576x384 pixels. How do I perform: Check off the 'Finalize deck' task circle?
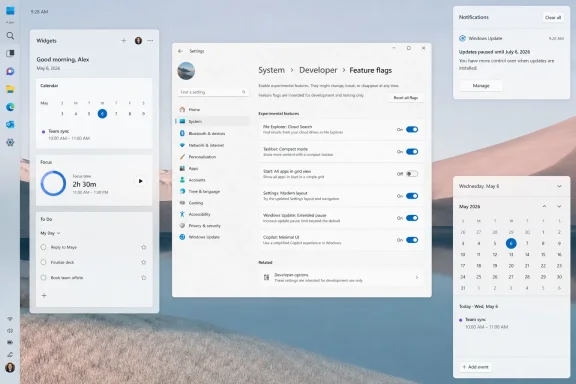(43, 262)
